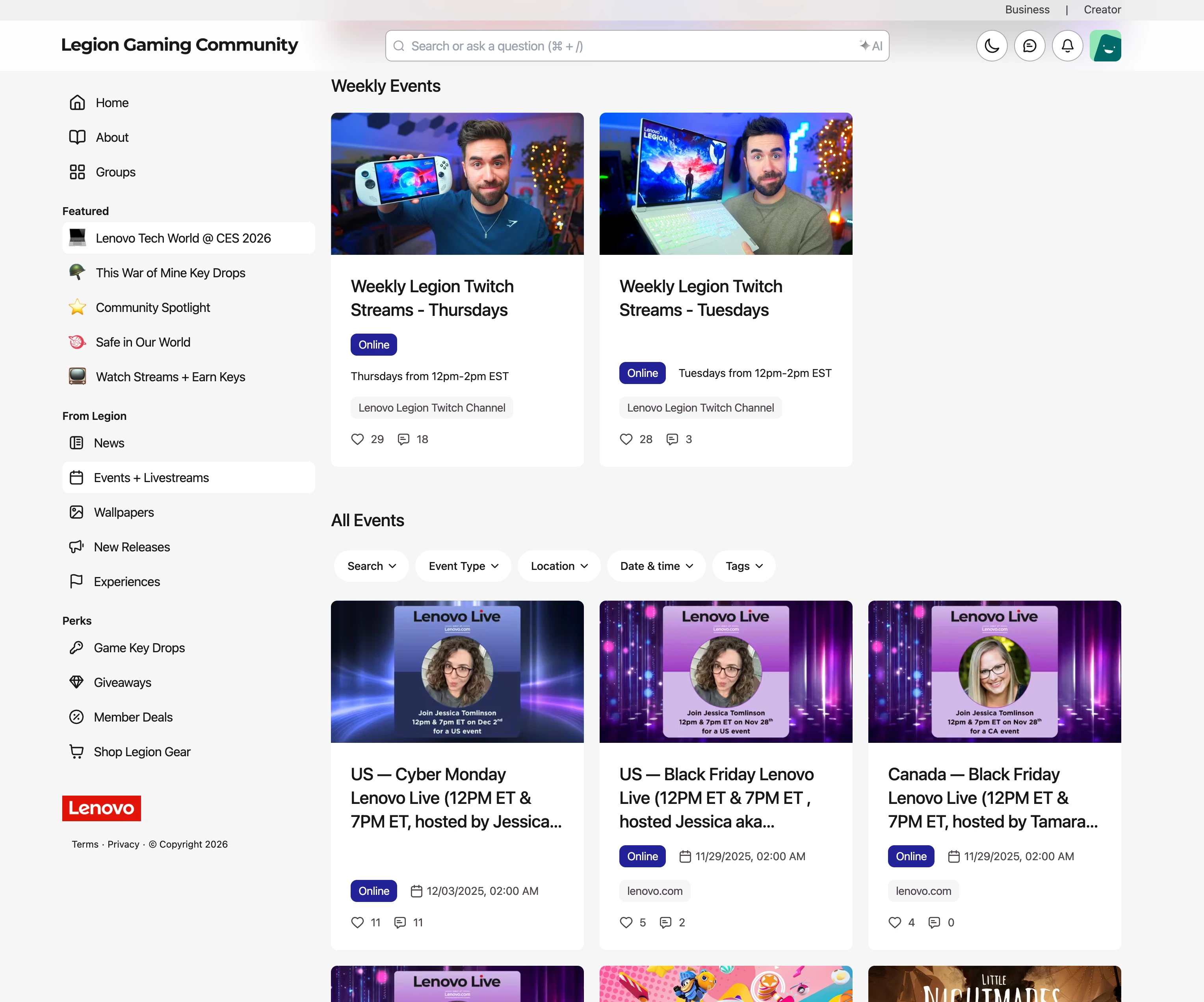This screenshot has height=1002, width=1204.
Task: Click the Giveaways diamond icon
Action: coord(76,682)
